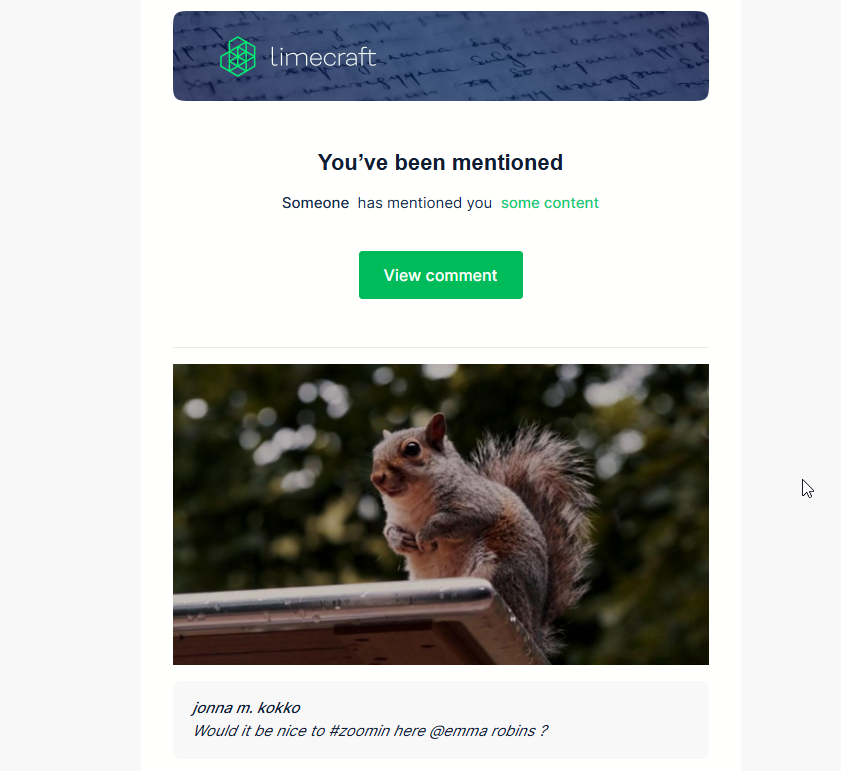Click the limecraft wordmark text
Image resolution: width=841 pixels, height=771 pixels.
[x=323, y=57]
